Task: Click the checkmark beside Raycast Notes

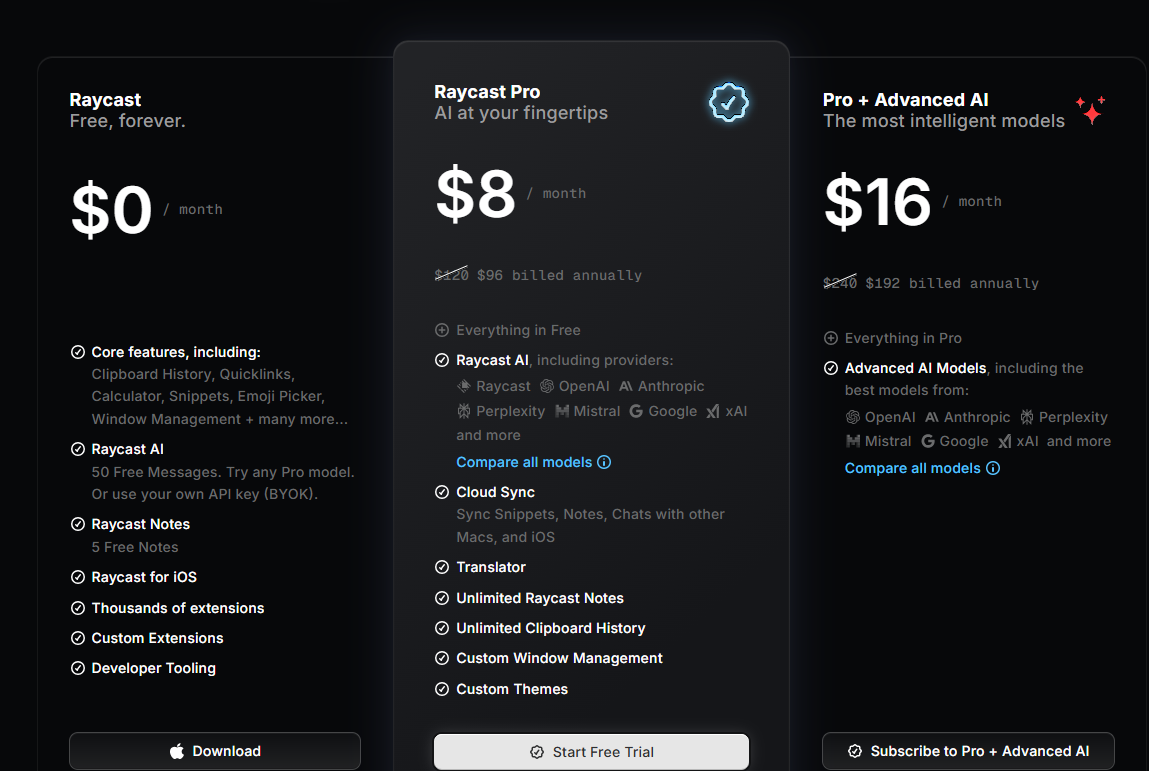Action: (77, 524)
